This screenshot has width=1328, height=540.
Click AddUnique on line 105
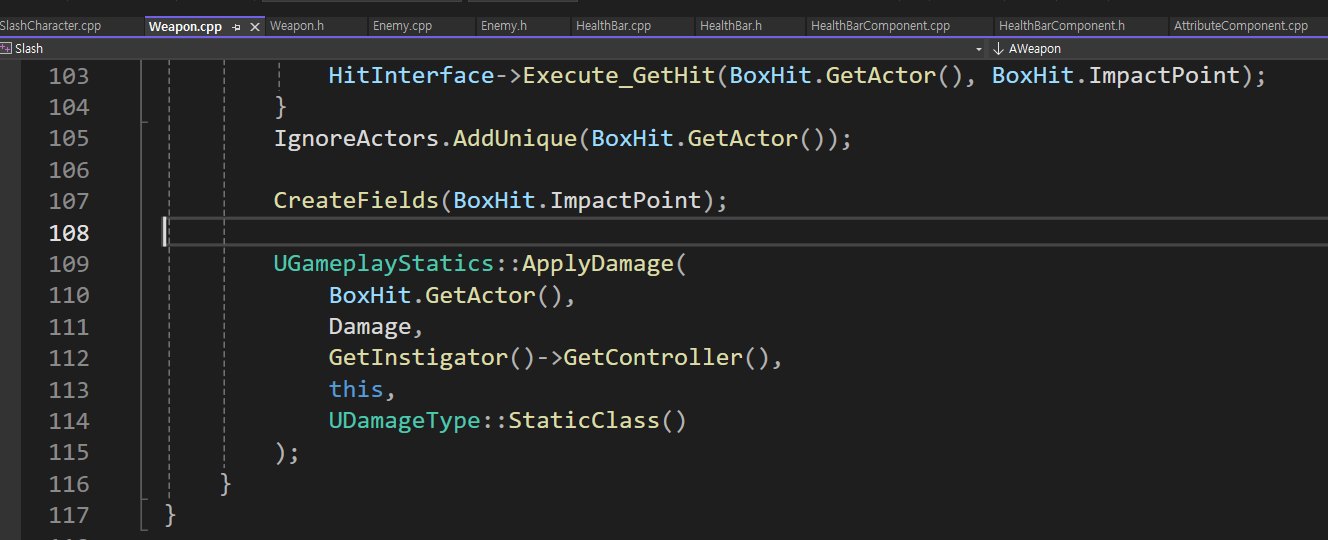(516, 138)
